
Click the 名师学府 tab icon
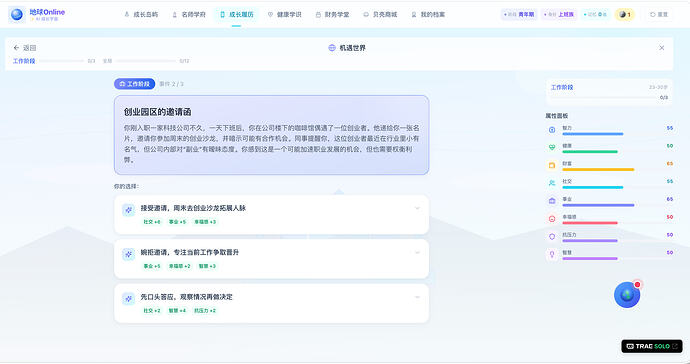174,15
